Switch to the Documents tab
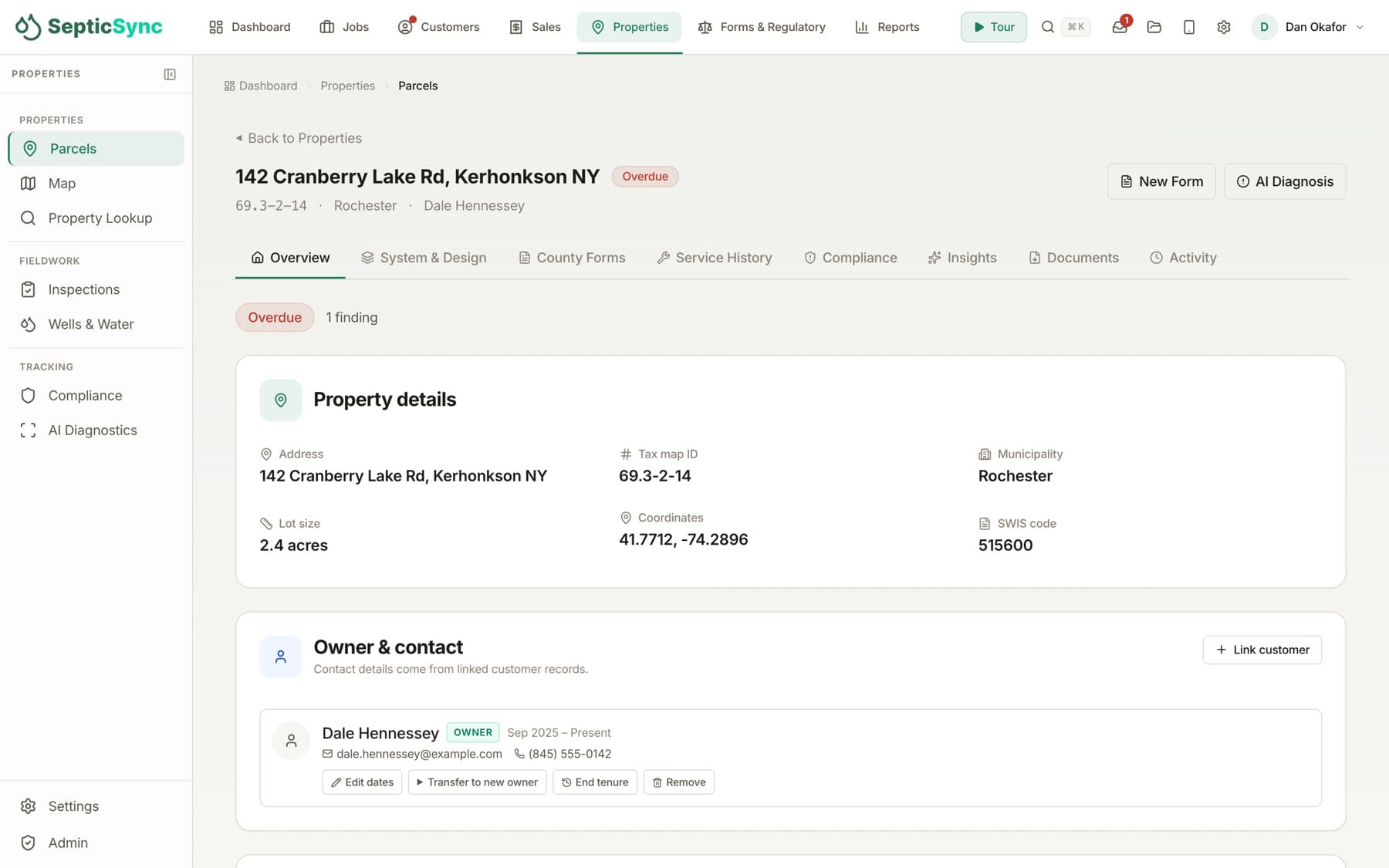 pyautogui.click(x=1073, y=258)
